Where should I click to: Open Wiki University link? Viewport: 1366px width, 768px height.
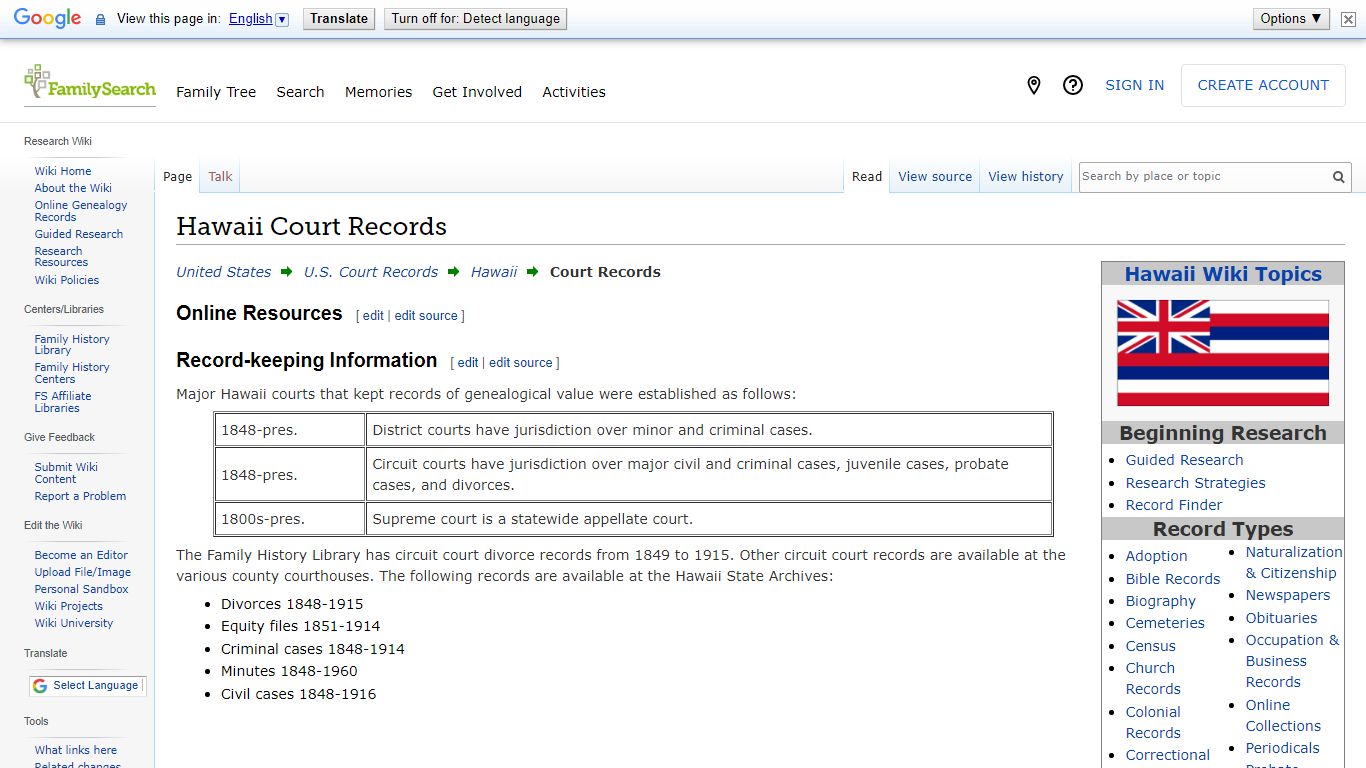(74, 623)
